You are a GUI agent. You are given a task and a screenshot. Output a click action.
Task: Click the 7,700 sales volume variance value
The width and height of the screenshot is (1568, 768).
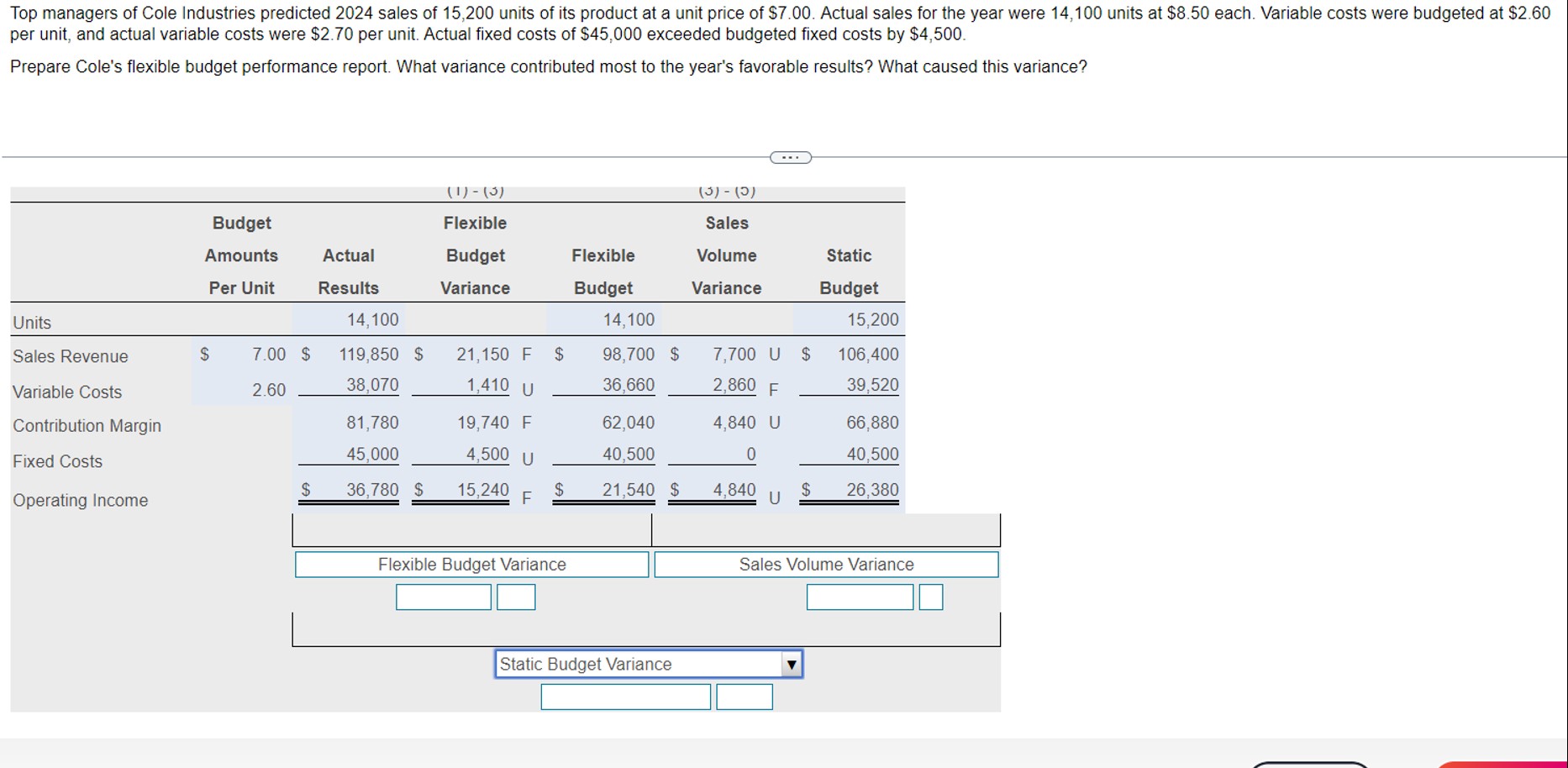coord(734,355)
